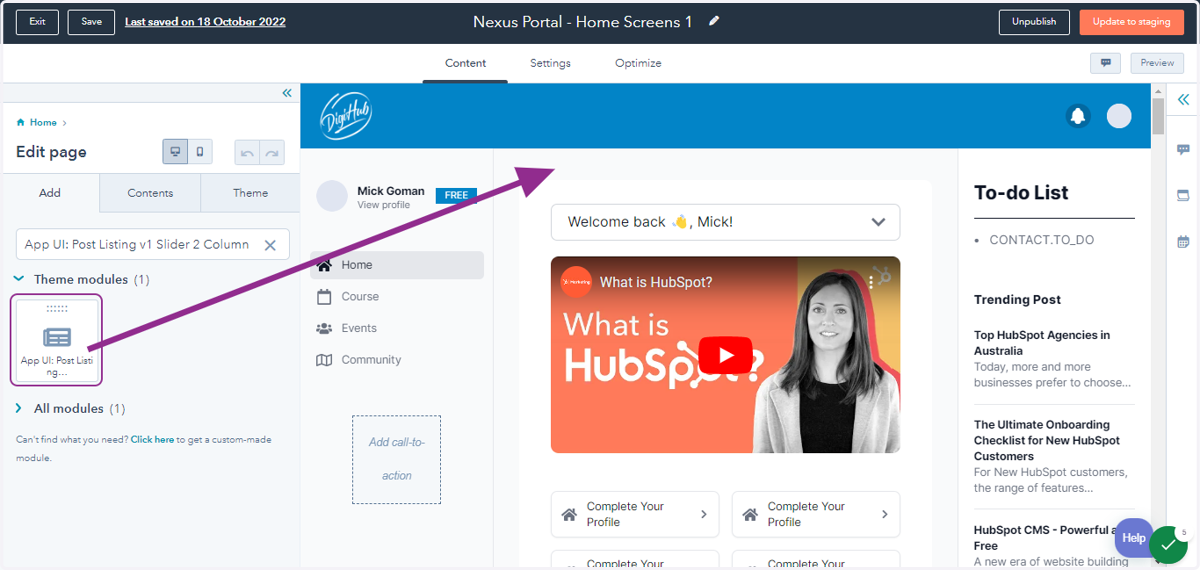Image resolution: width=1200 pixels, height=570 pixels.
Task: Open the window layout icon in right sidebar
Action: [x=1183, y=195]
